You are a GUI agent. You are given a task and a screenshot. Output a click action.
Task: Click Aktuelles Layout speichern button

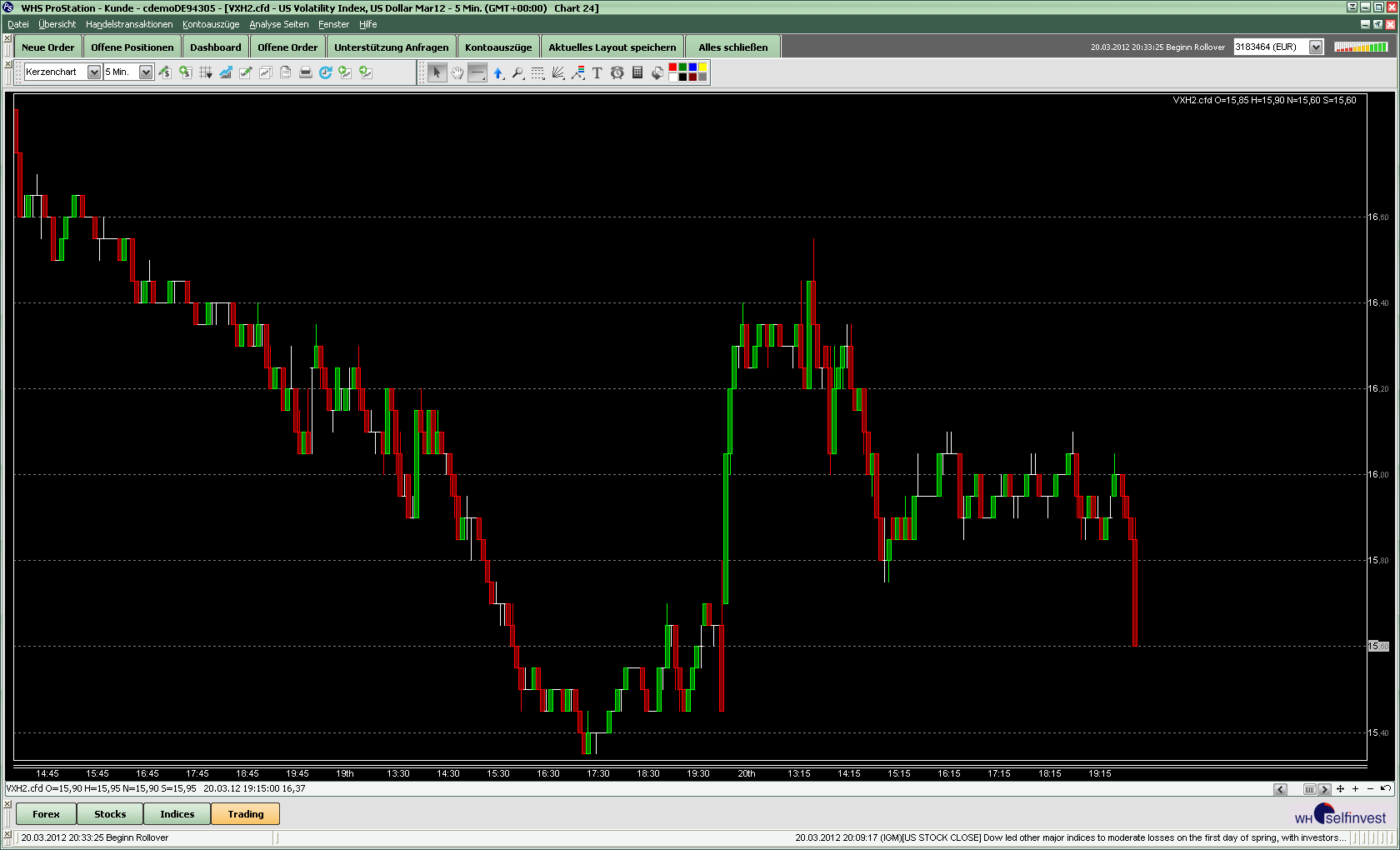(612, 47)
